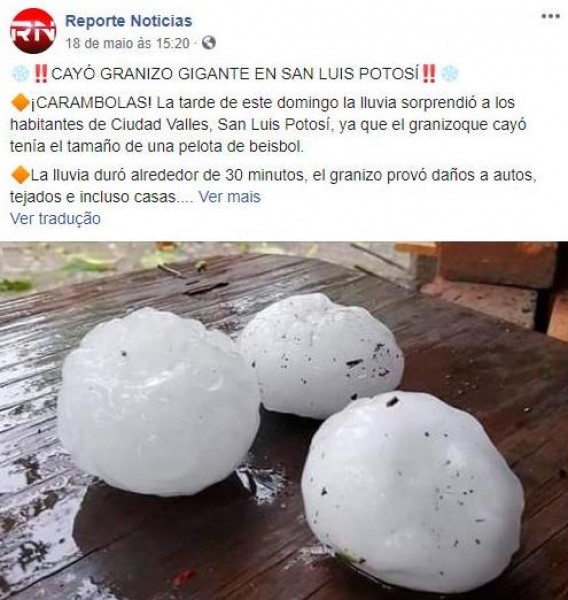Open the giant hail photo
Image resolution: width=568 pixels, height=600 pixels.
(284, 421)
